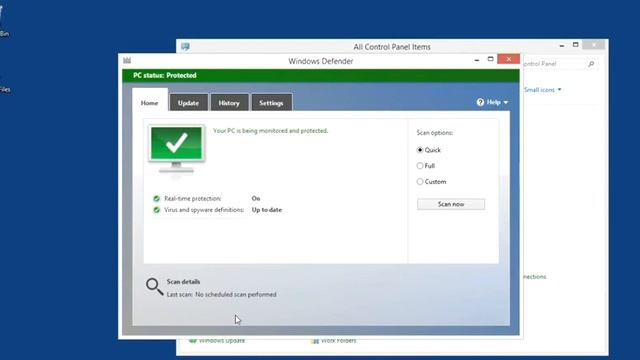The width and height of the screenshot is (640, 360).
Task: Select the Custom scan option
Action: point(420,182)
